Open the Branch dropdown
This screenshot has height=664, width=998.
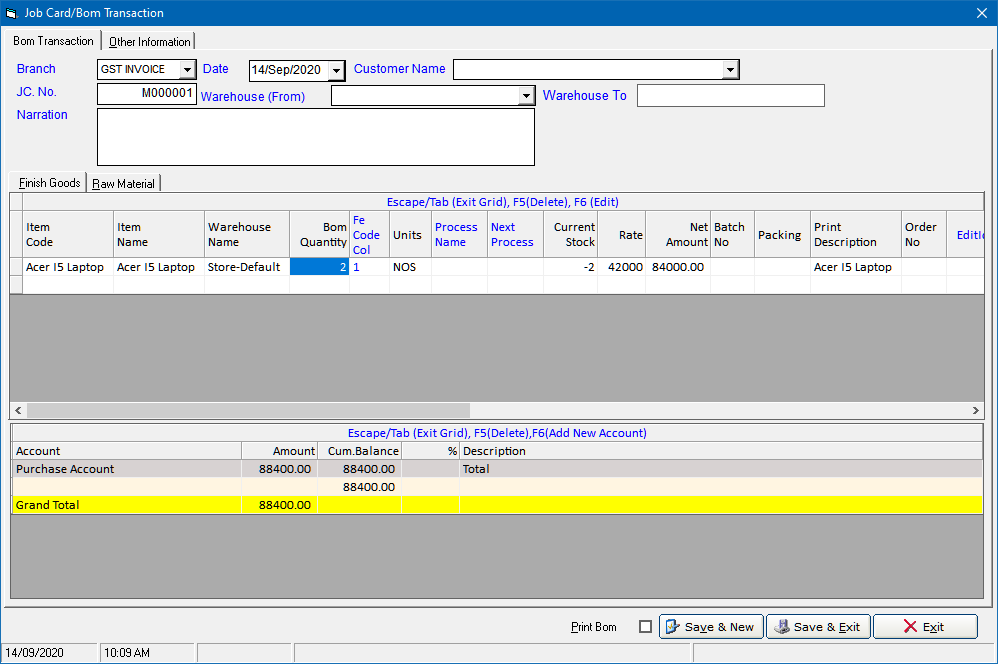187,70
